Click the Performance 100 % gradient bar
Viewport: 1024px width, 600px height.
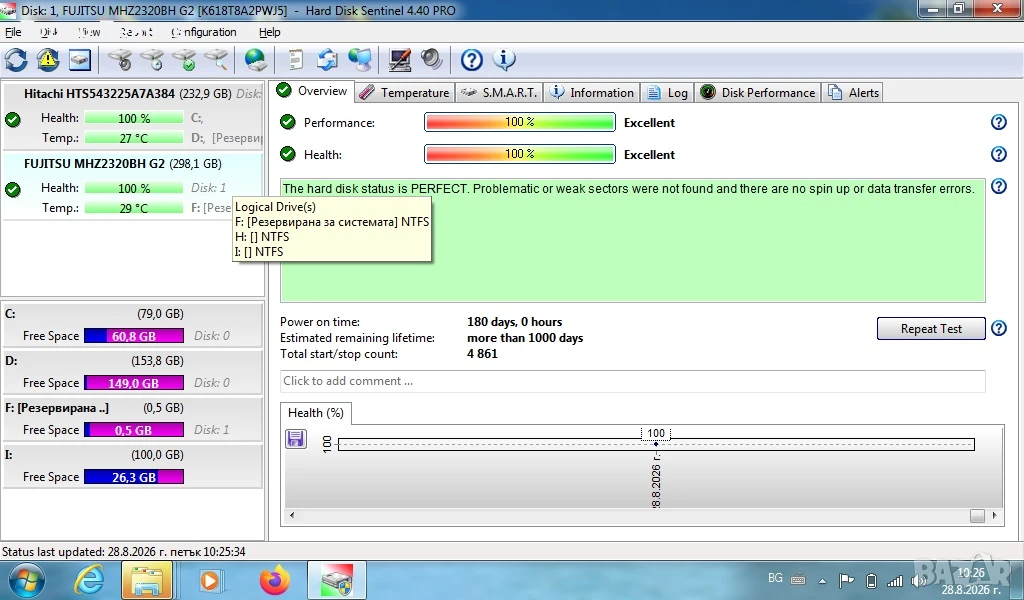[520, 122]
